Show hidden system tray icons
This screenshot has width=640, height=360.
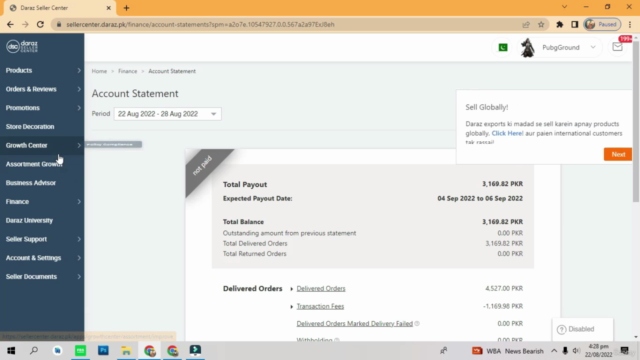coord(554,351)
